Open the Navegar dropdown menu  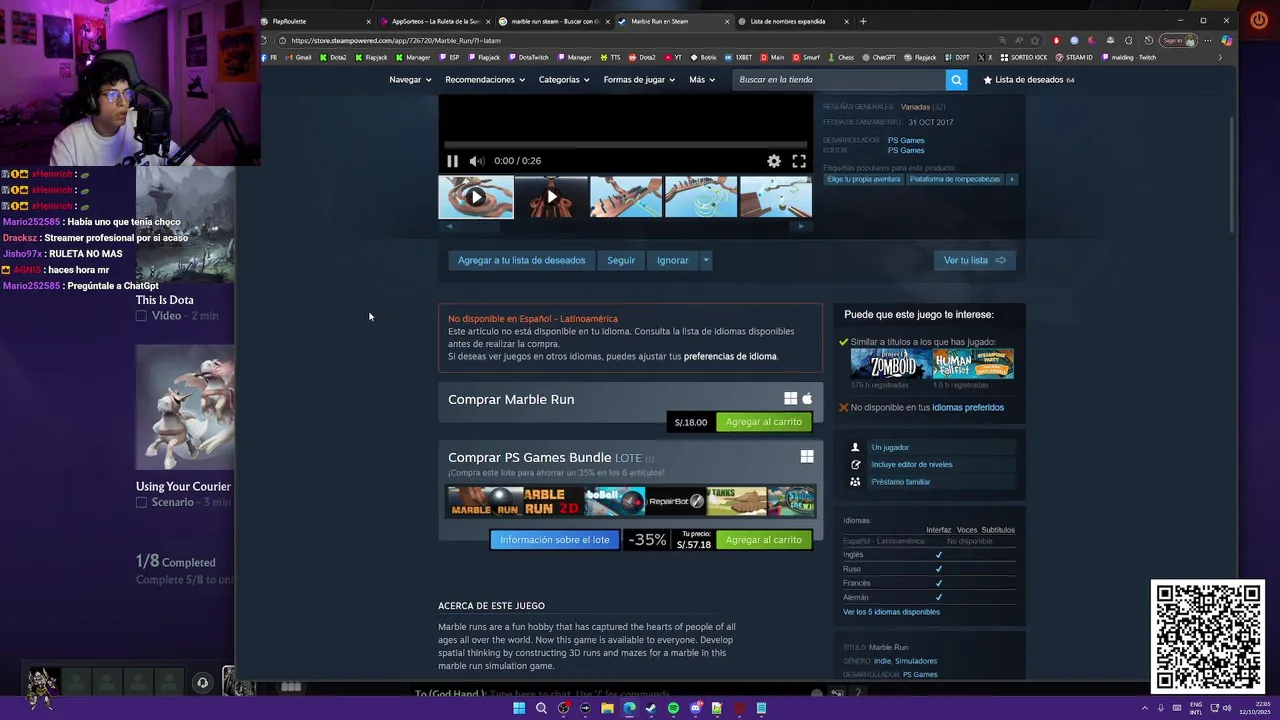pyautogui.click(x=410, y=80)
